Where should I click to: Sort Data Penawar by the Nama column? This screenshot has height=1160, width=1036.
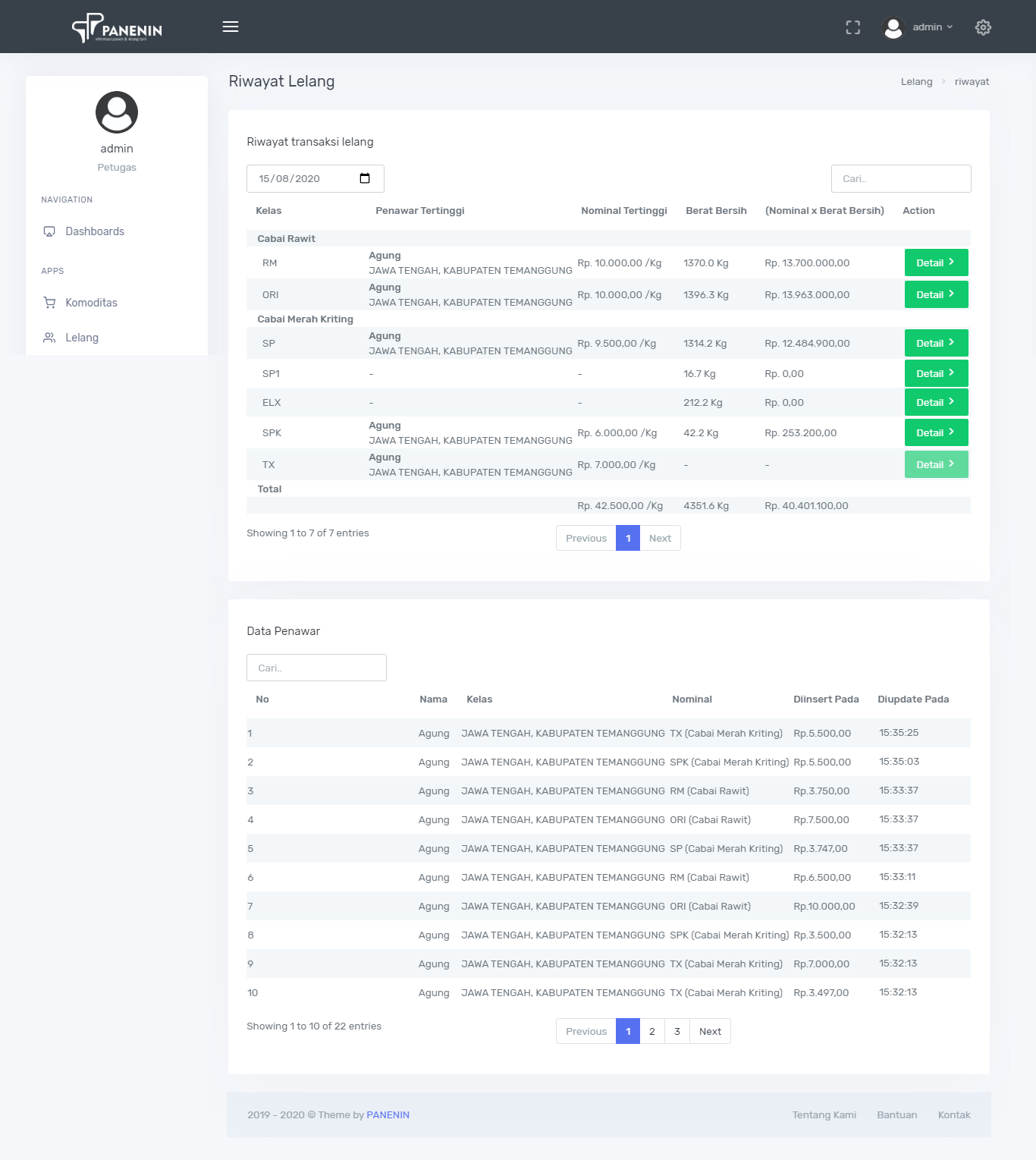click(x=433, y=699)
